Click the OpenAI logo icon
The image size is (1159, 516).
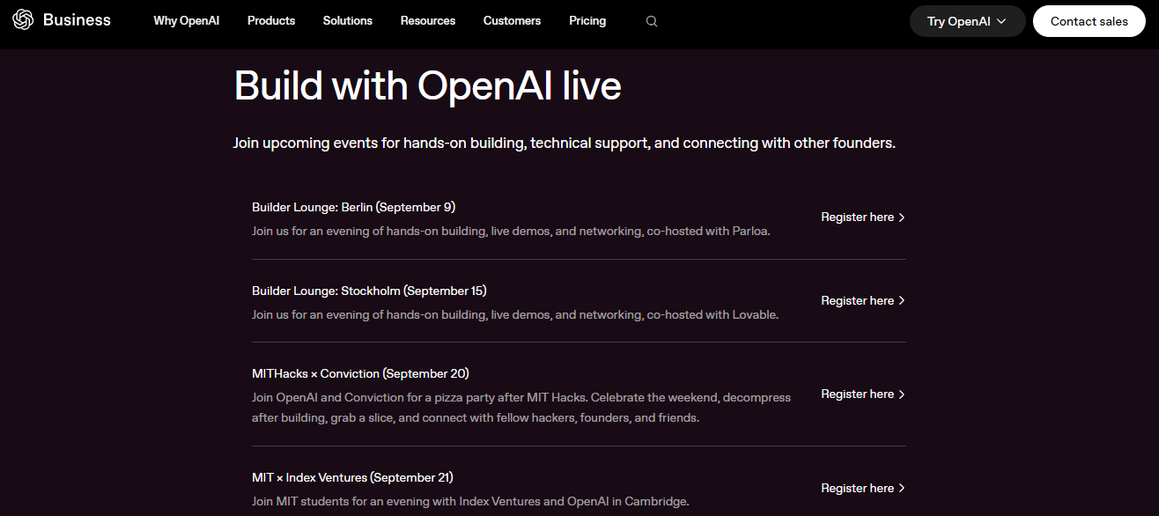coord(23,21)
